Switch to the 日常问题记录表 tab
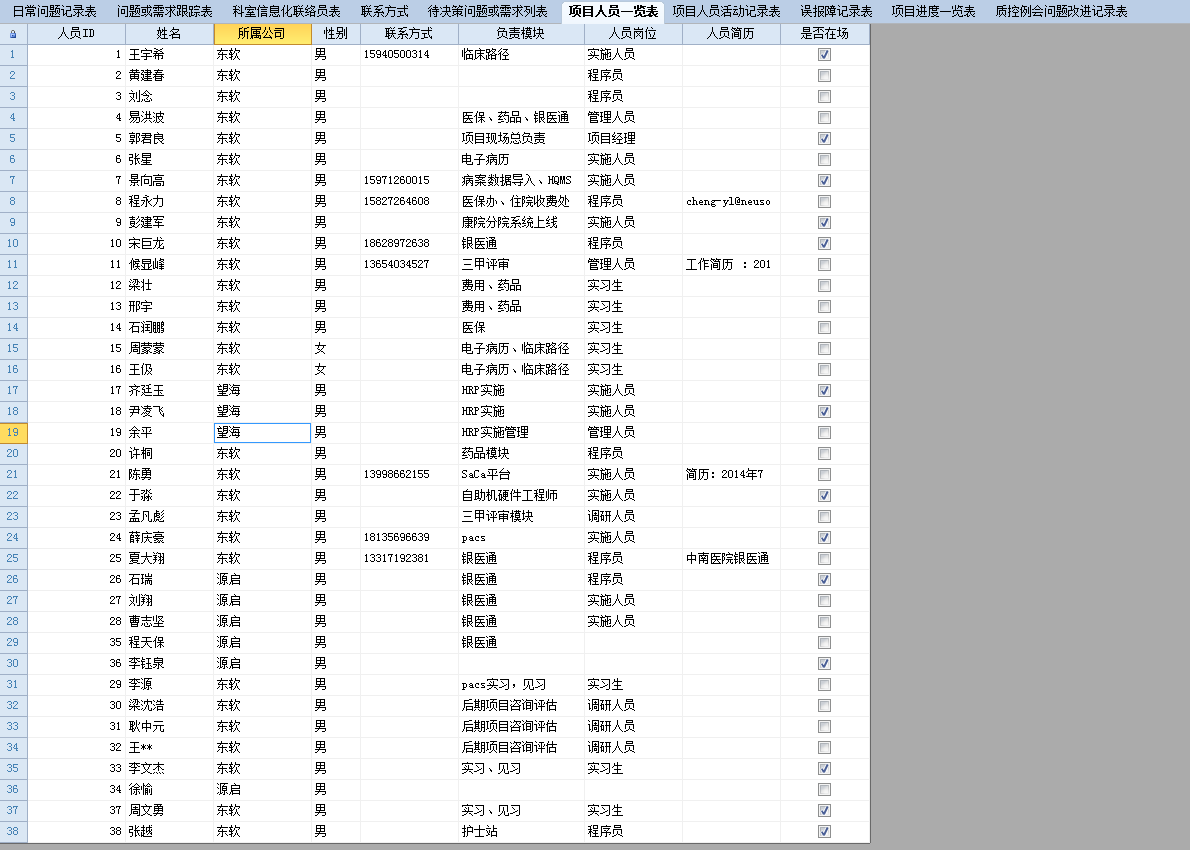Viewport: 1190px width, 850px height. [x=55, y=11]
